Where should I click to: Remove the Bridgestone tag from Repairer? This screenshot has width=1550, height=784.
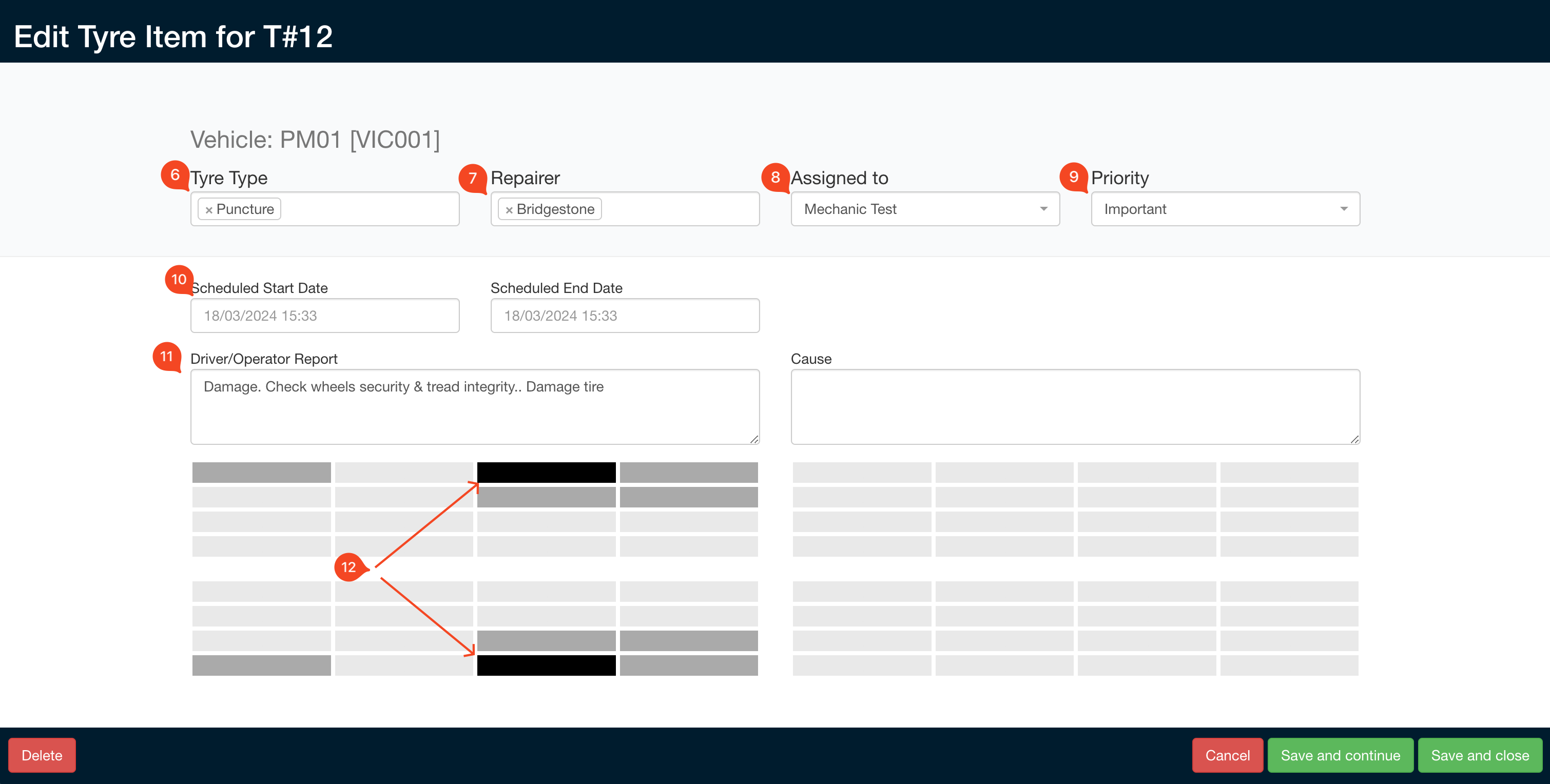pyautogui.click(x=509, y=210)
